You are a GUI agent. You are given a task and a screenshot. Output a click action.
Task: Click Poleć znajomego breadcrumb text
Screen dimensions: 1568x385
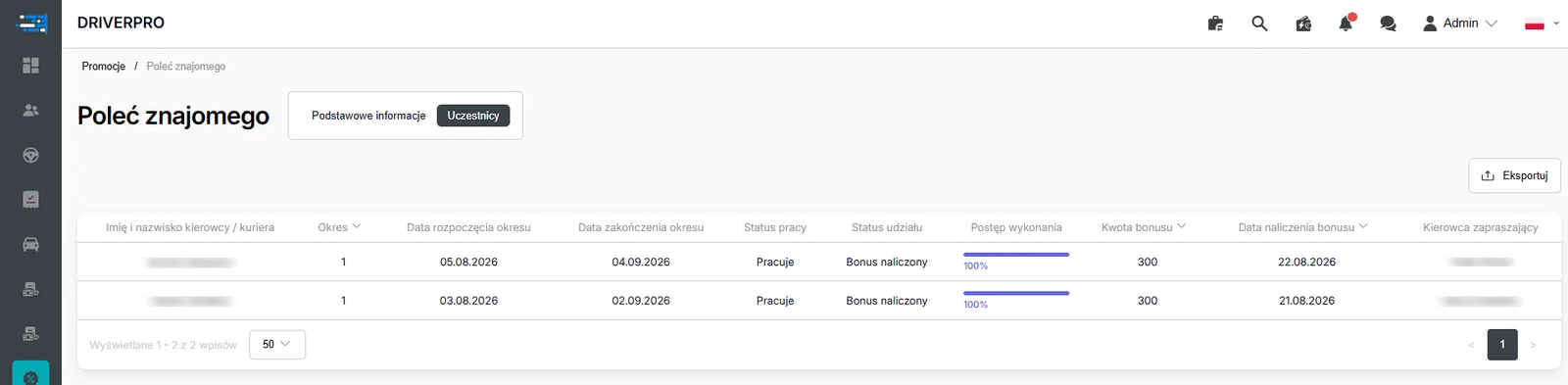(186, 67)
